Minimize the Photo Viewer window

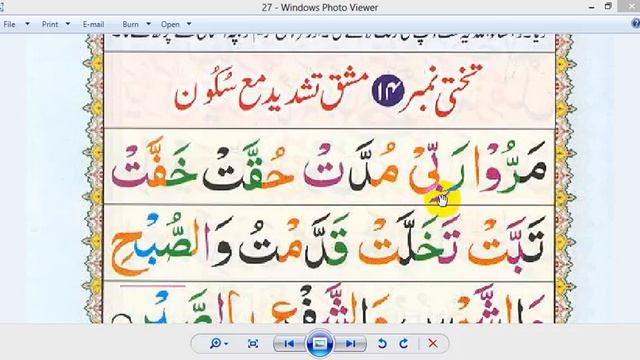(x=591, y=7)
